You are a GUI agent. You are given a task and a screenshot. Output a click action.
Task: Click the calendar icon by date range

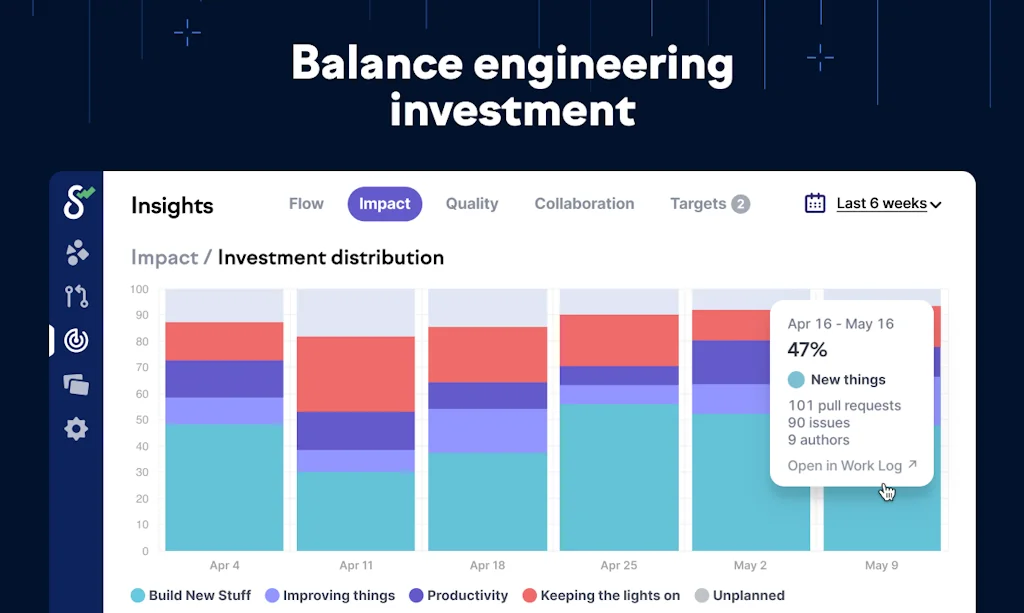[815, 203]
